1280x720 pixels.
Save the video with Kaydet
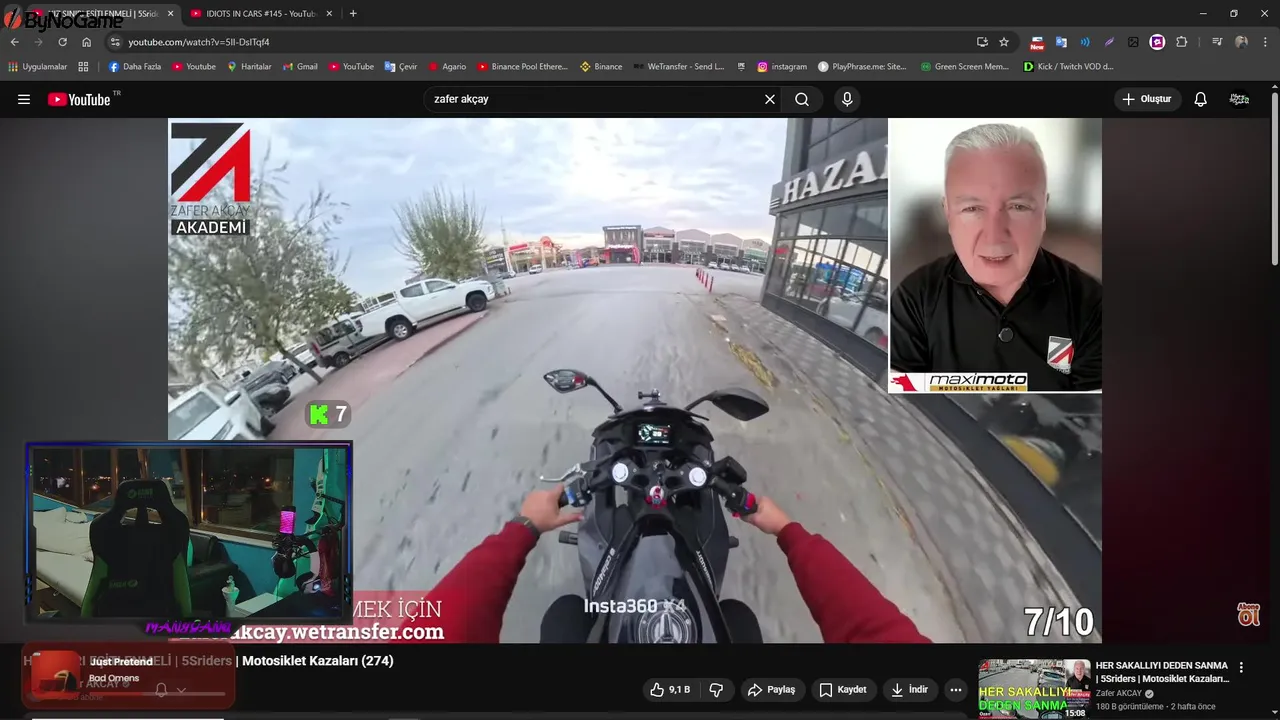(843, 690)
